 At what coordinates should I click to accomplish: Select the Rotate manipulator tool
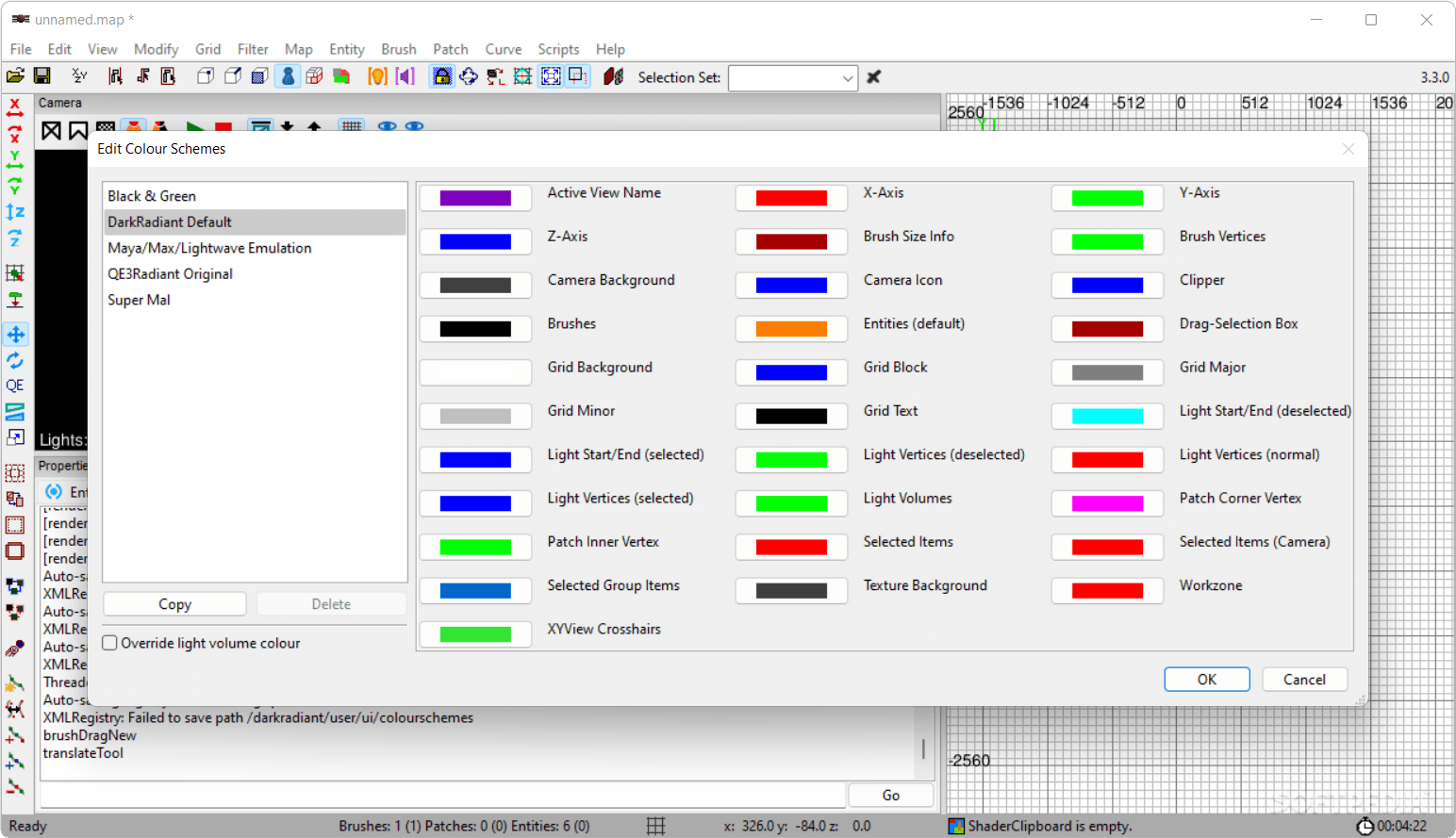click(x=15, y=360)
